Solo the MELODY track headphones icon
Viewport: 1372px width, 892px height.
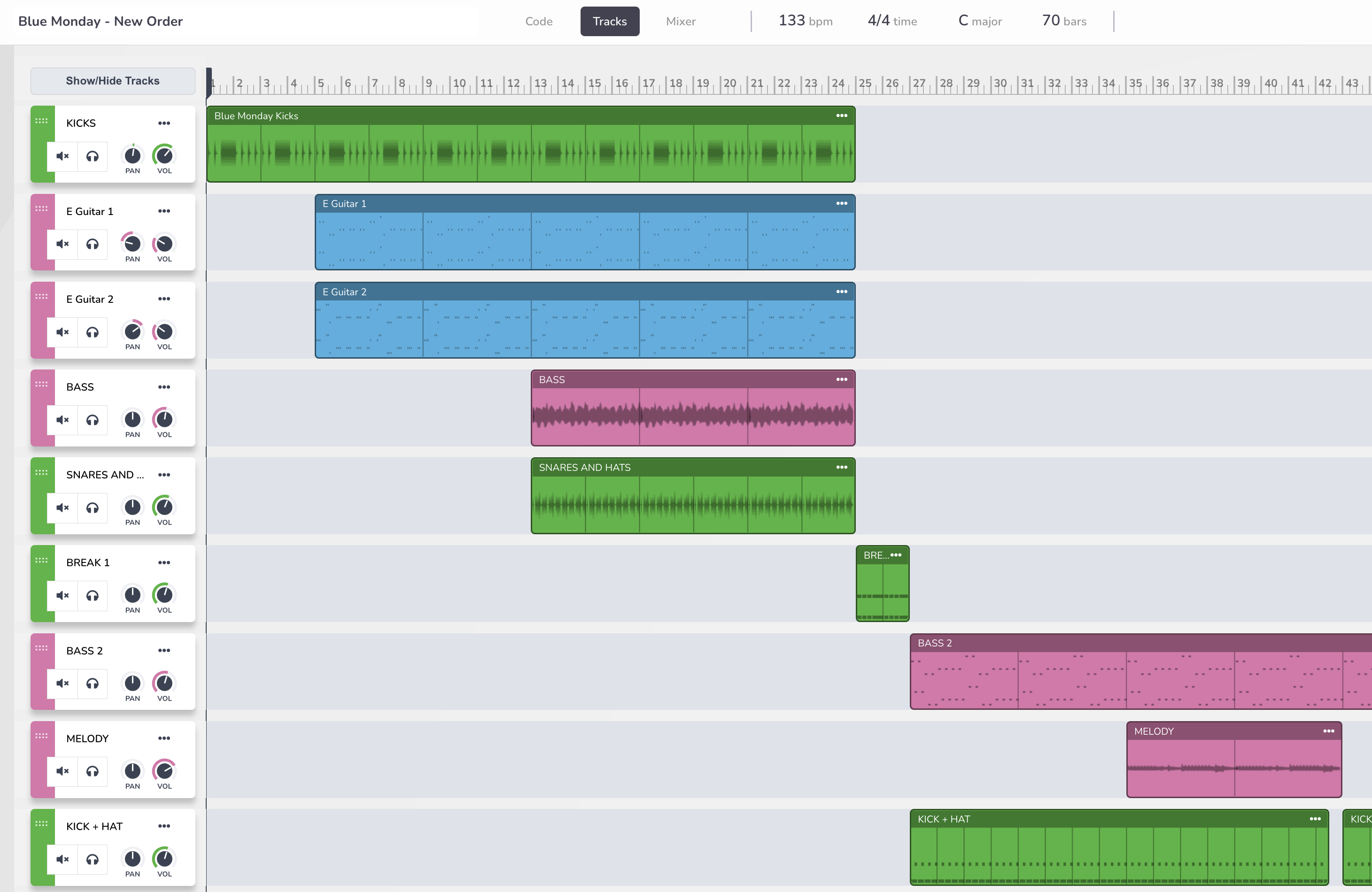[92, 771]
